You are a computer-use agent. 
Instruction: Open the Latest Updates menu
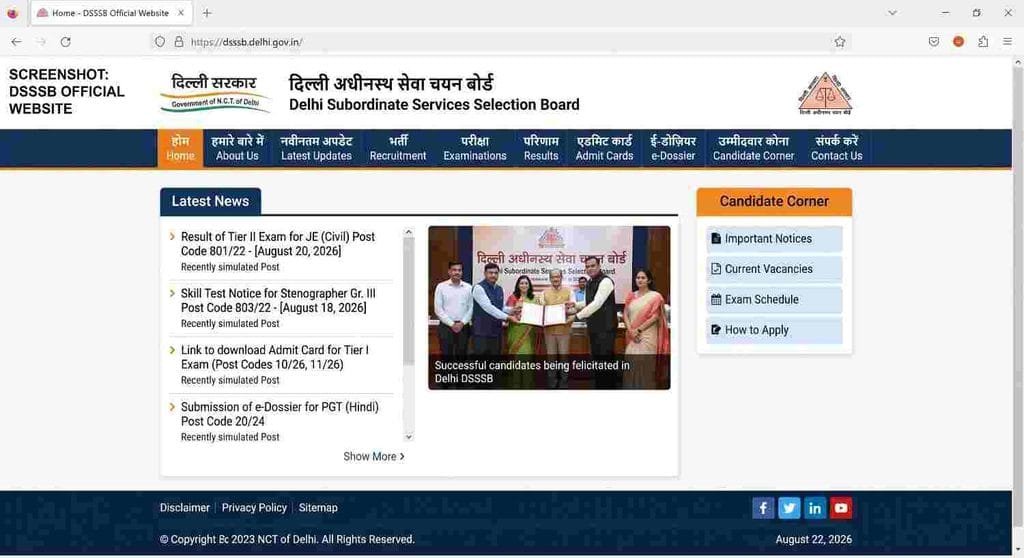click(316, 148)
